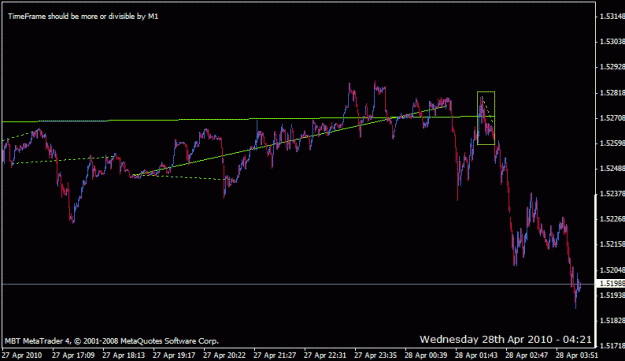This screenshot has width=625, height=361.
Task: Click the 1.5303 price scale label
Action: click(x=612, y=42)
